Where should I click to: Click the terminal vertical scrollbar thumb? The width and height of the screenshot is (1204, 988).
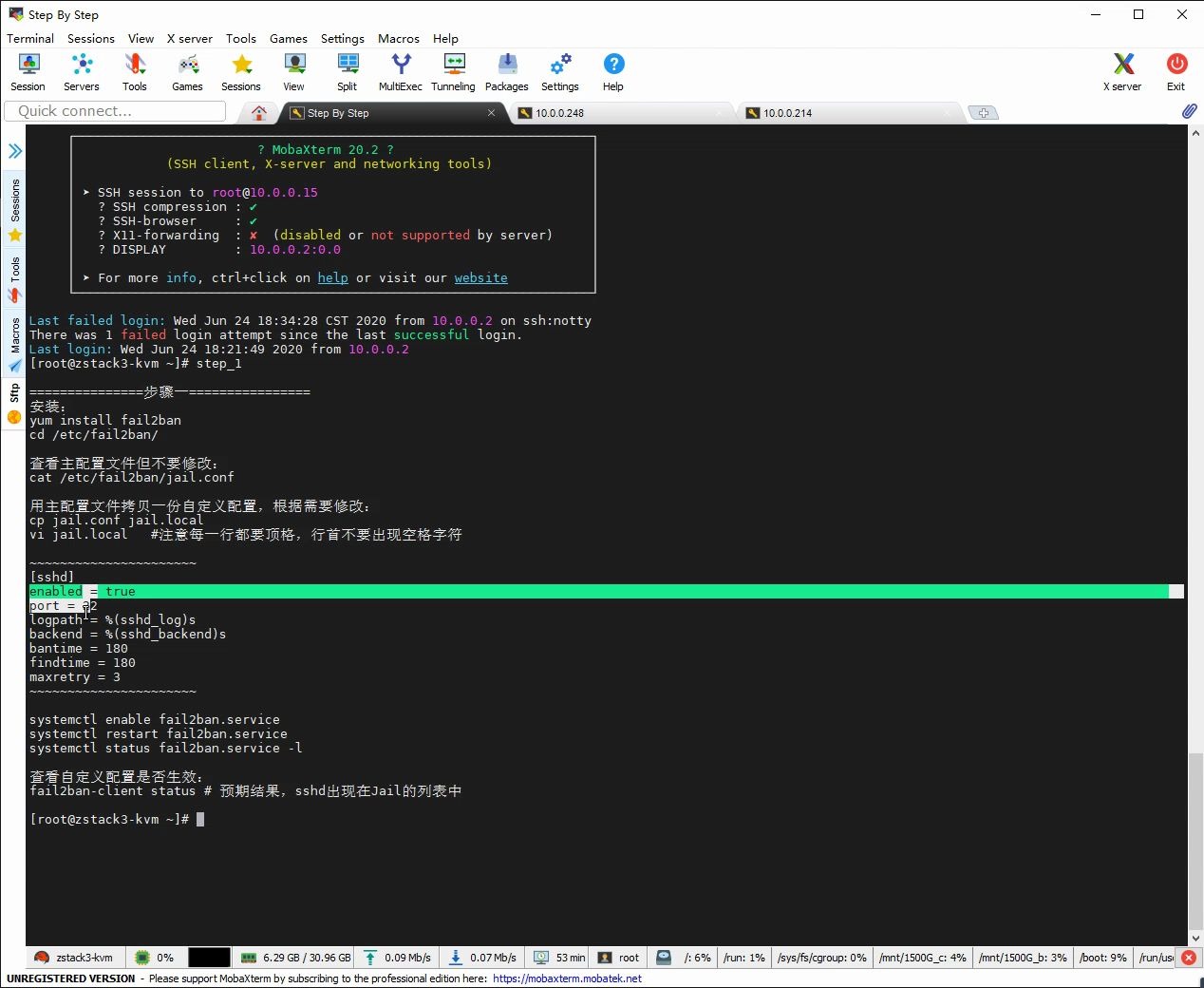click(x=1195, y=841)
